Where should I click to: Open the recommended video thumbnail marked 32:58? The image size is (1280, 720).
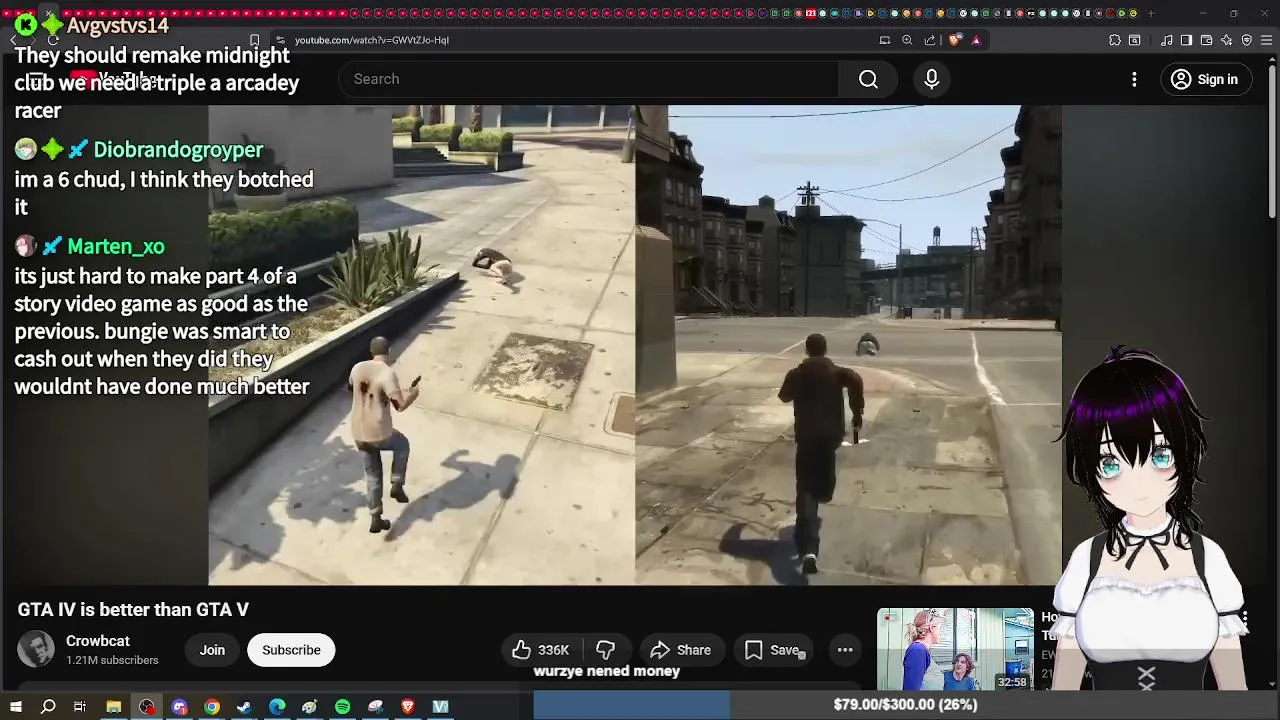point(955,649)
